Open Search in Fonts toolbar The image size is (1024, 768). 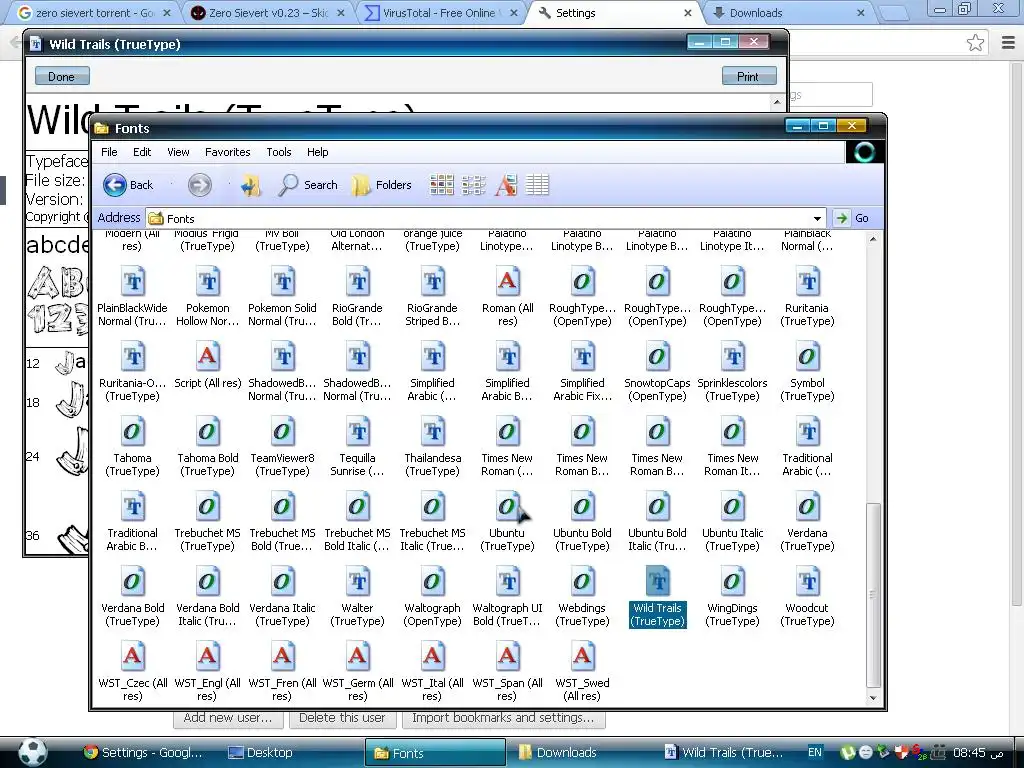coord(308,185)
